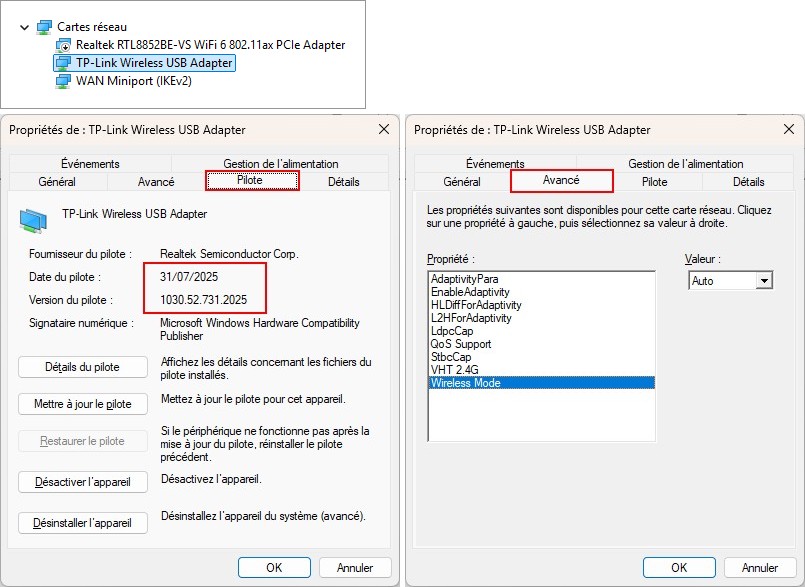Close the left properties window
Viewport: 805px width, 587px height.
coord(384,129)
